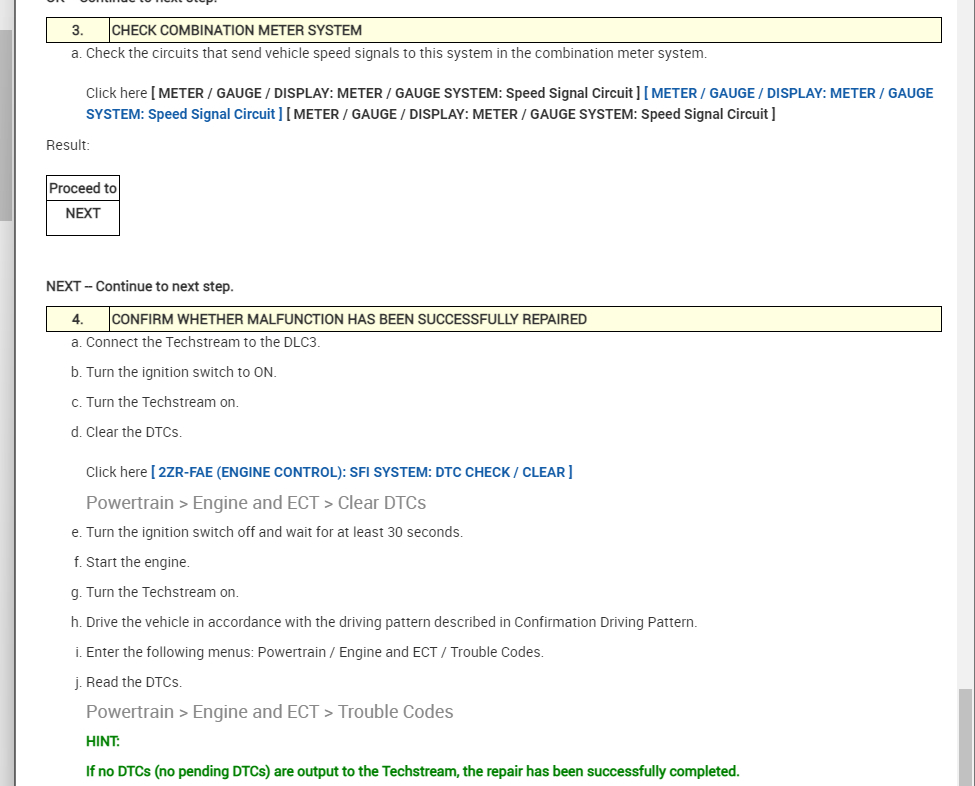Screen dimensions: 975x786
Task: Click step 'Connect the Techstream to the DLC3.'
Action: tap(203, 342)
